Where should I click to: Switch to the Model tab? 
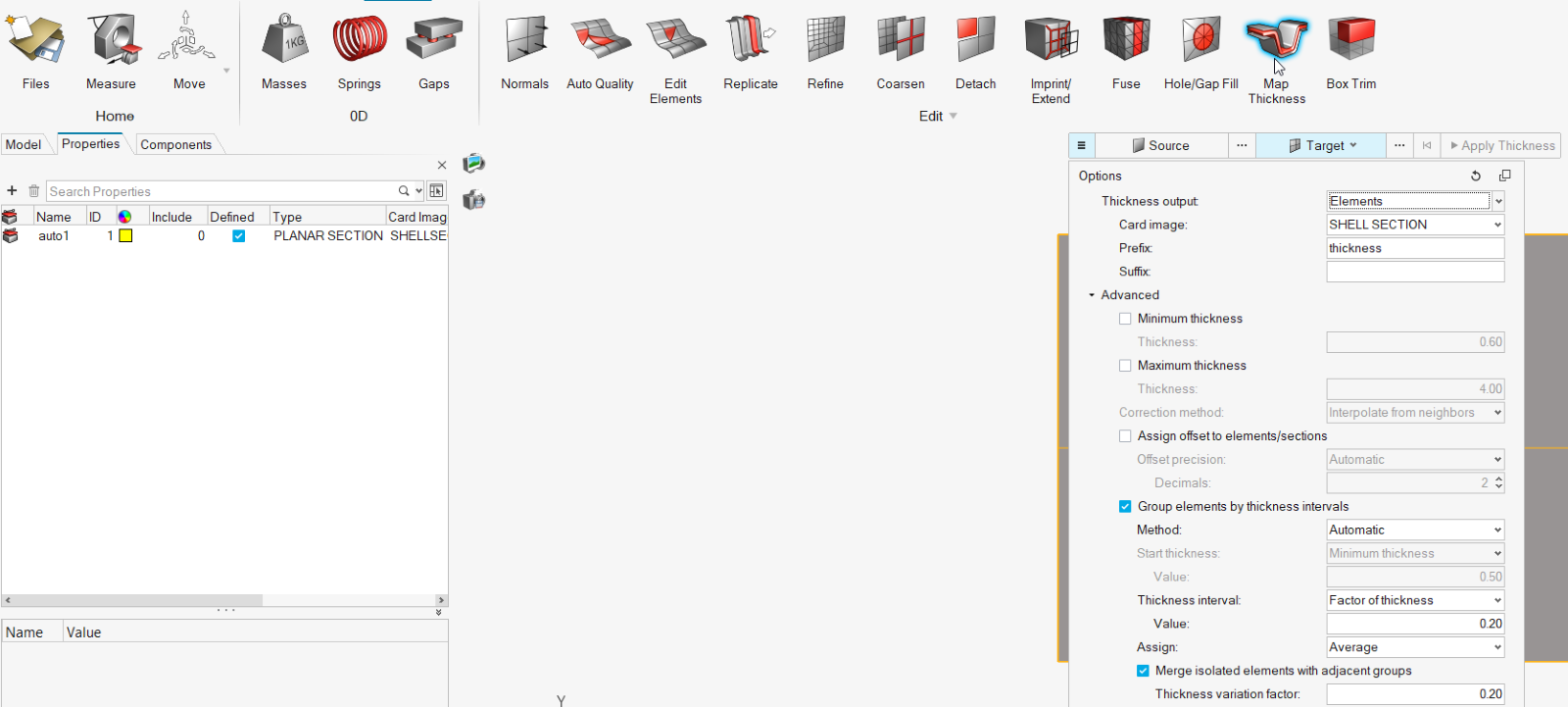[24, 145]
